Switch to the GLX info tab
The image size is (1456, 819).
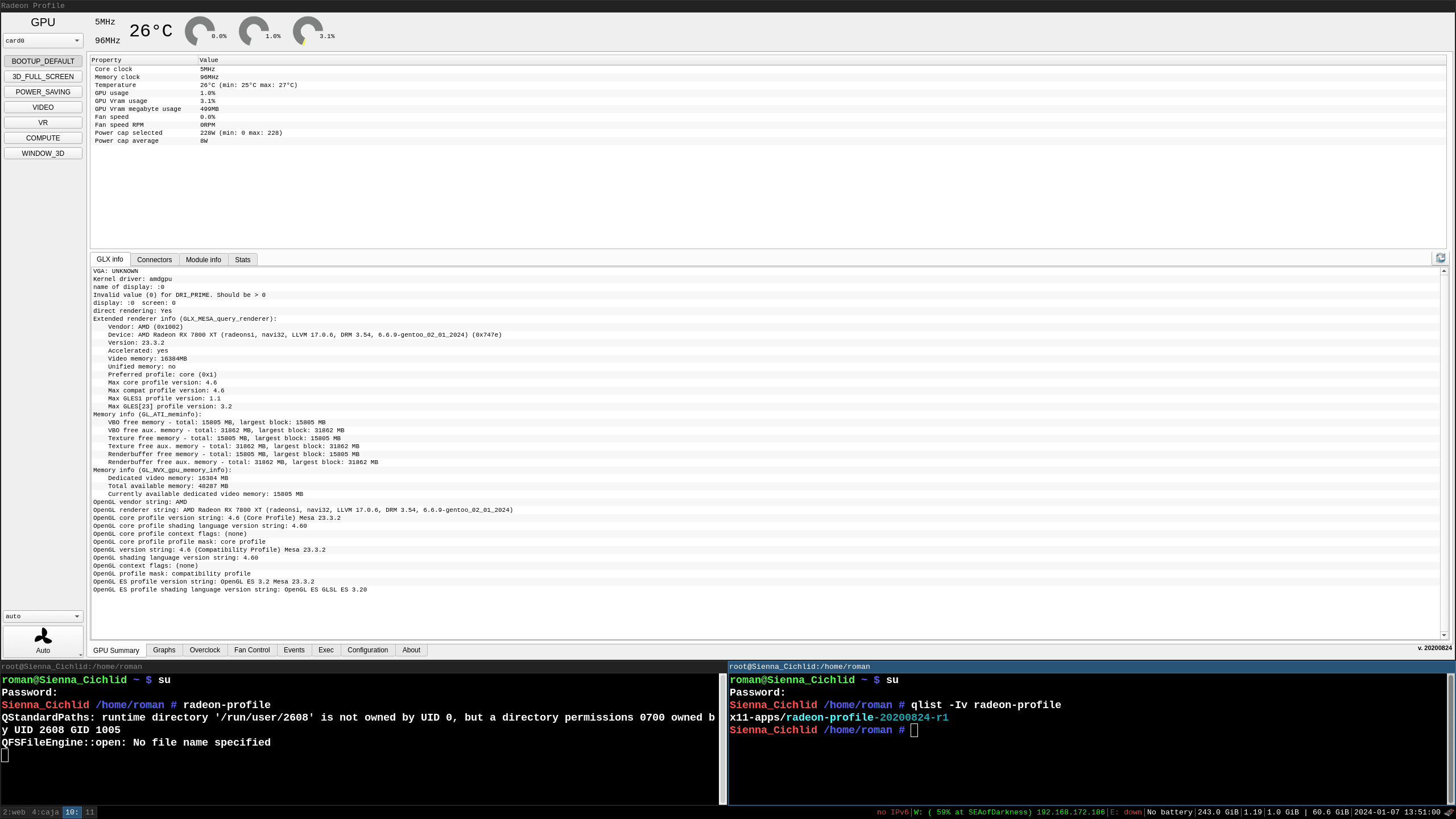(x=110, y=259)
